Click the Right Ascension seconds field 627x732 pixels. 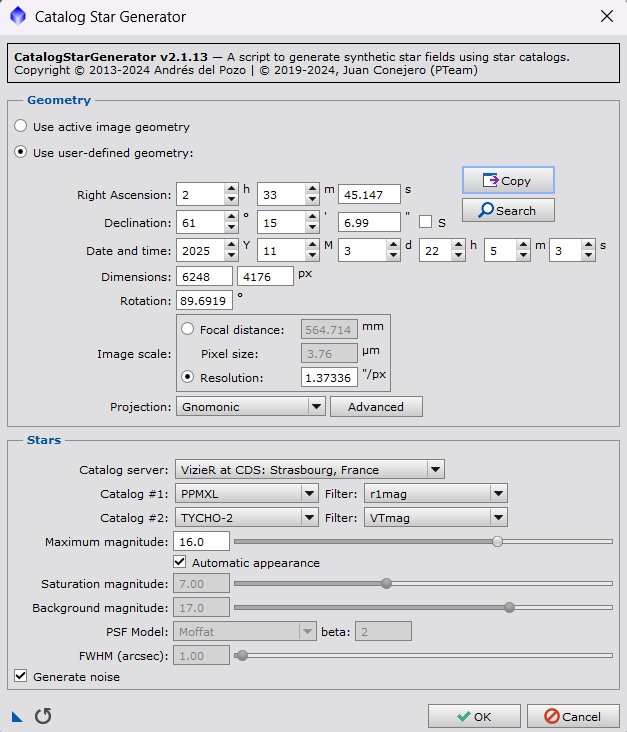(369, 194)
